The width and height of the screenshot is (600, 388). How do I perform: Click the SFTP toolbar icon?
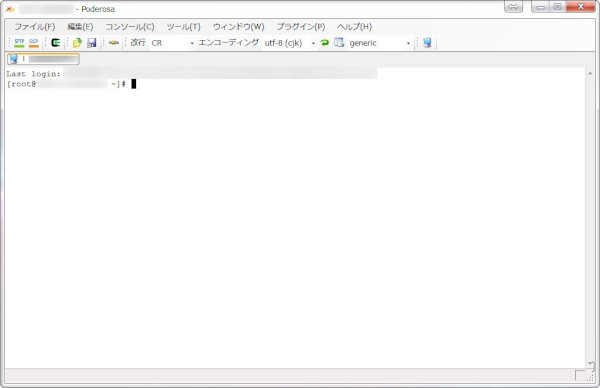[19, 42]
